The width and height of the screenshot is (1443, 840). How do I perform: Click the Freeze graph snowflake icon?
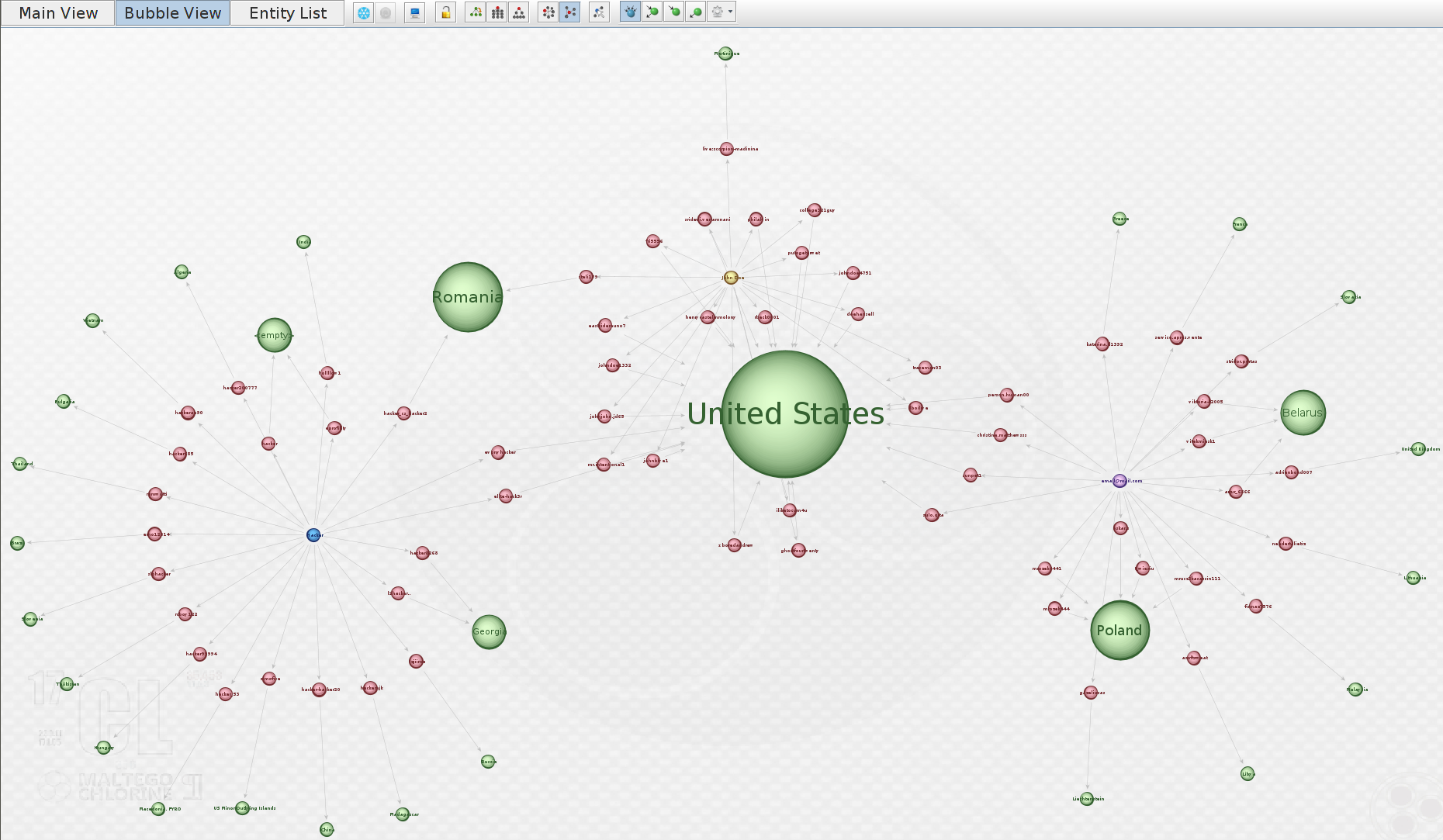click(364, 12)
